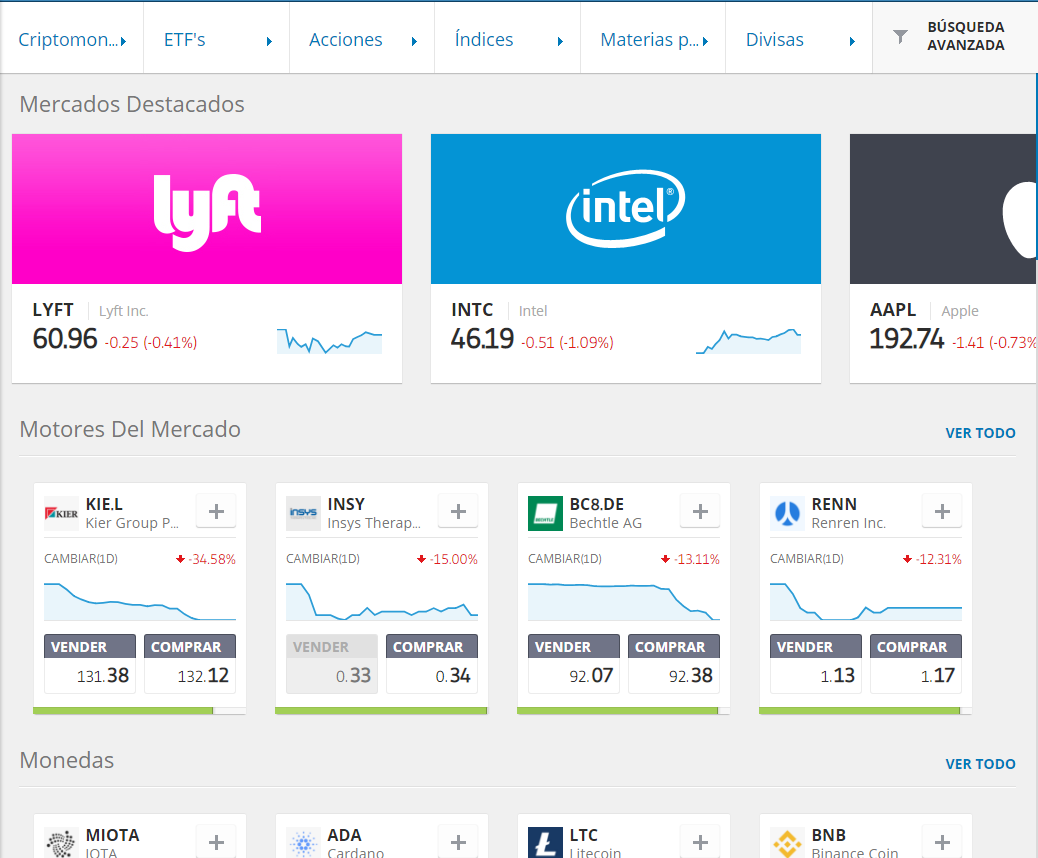The image size is (1038, 858).
Task: Open the Índices category menu
Action: [508, 40]
